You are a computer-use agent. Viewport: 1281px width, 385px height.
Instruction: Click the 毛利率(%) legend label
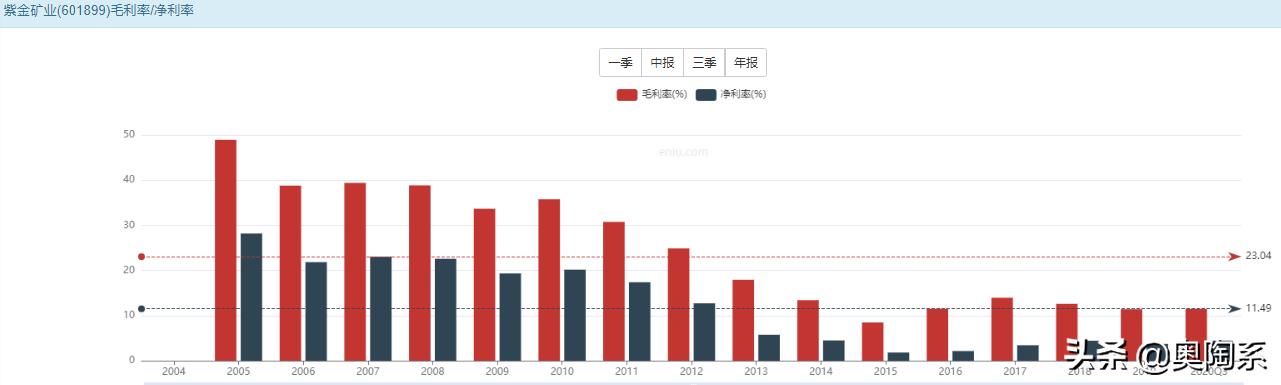(664, 94)
